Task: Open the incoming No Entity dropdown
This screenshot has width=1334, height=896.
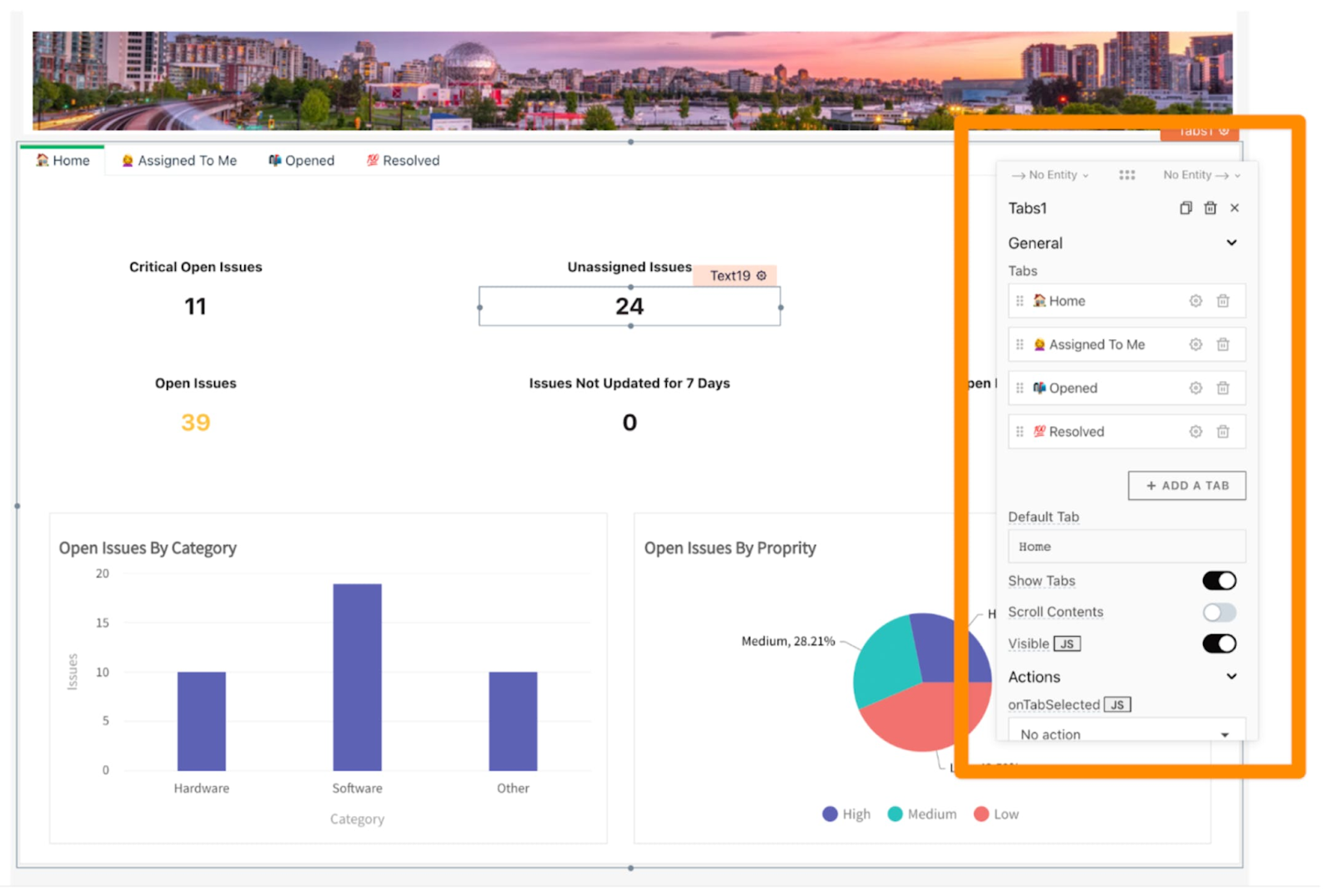Action: 1051,175
